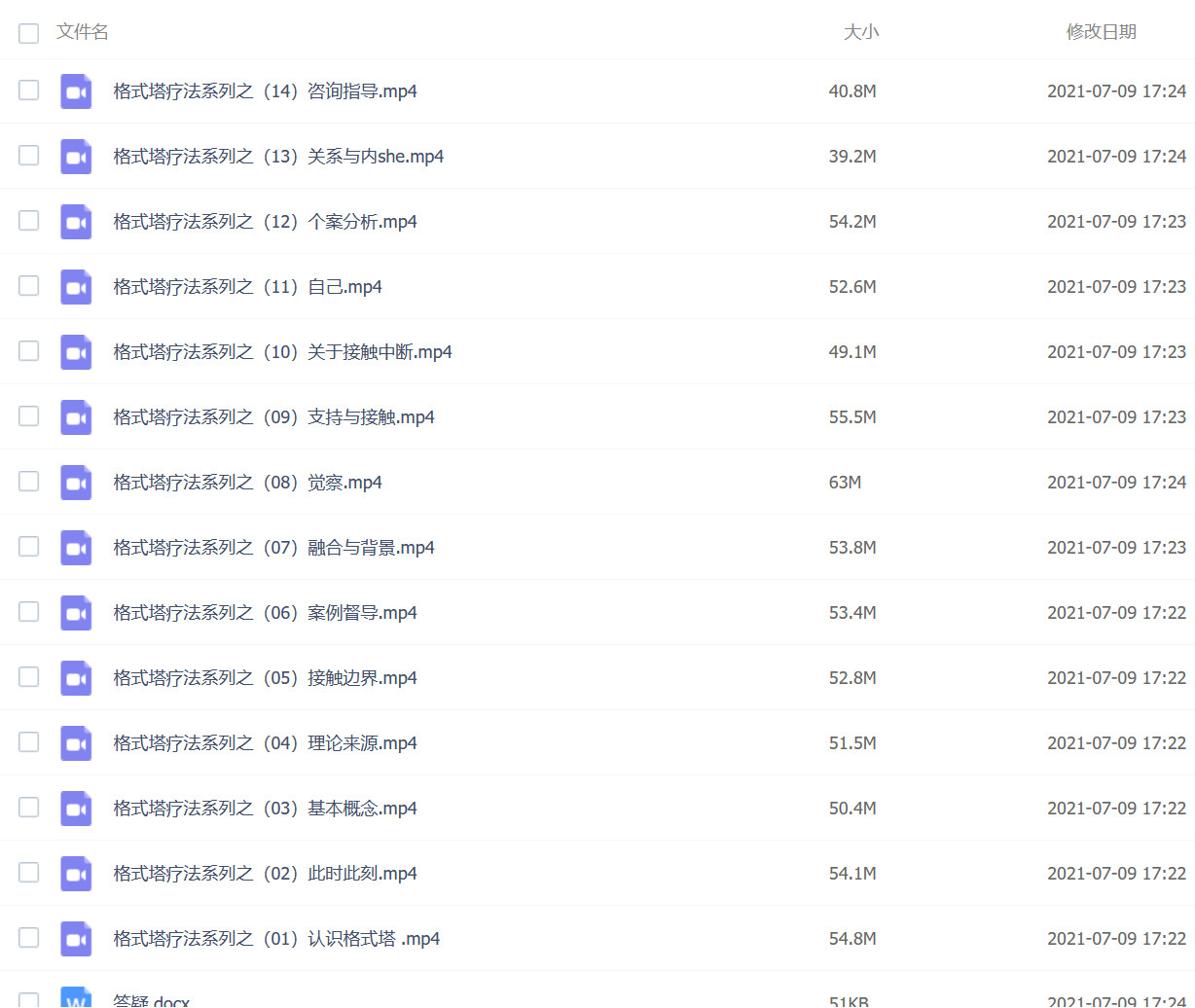1195x1008 pixels.
Task: Click the video icon for 觉察.mp4
Action: pos(76,483)
